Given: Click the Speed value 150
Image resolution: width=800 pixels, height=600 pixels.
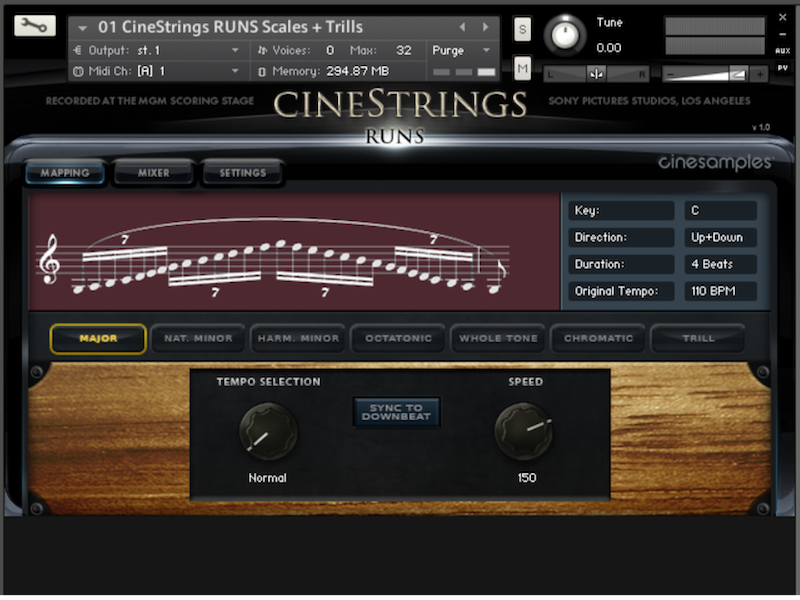Looking at the screenshot, I should coord(527,478).
